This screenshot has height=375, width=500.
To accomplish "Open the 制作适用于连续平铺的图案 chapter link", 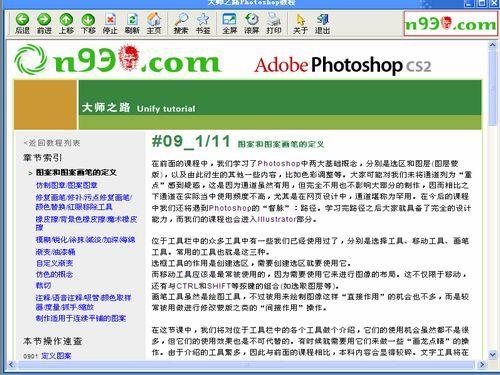I will click(81, 318).
